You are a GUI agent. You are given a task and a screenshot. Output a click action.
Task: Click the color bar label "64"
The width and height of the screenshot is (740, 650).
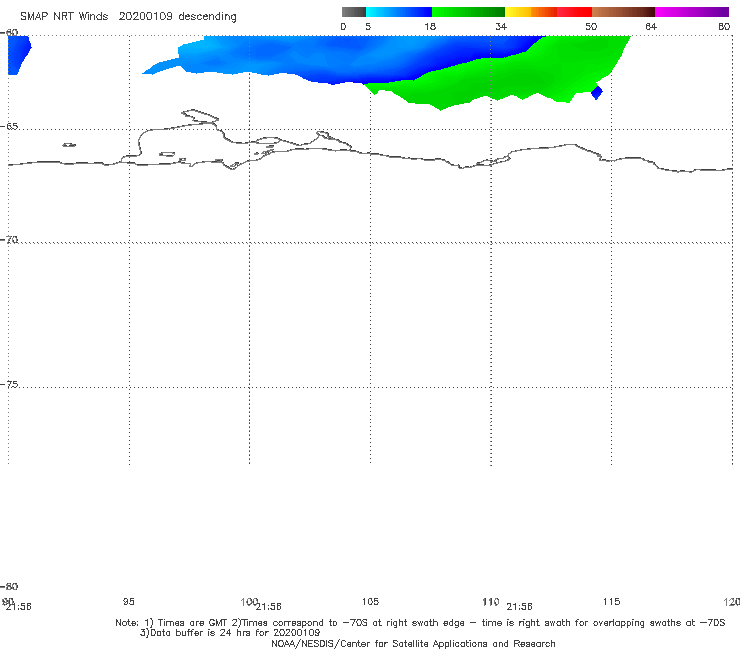pos(651,27)
